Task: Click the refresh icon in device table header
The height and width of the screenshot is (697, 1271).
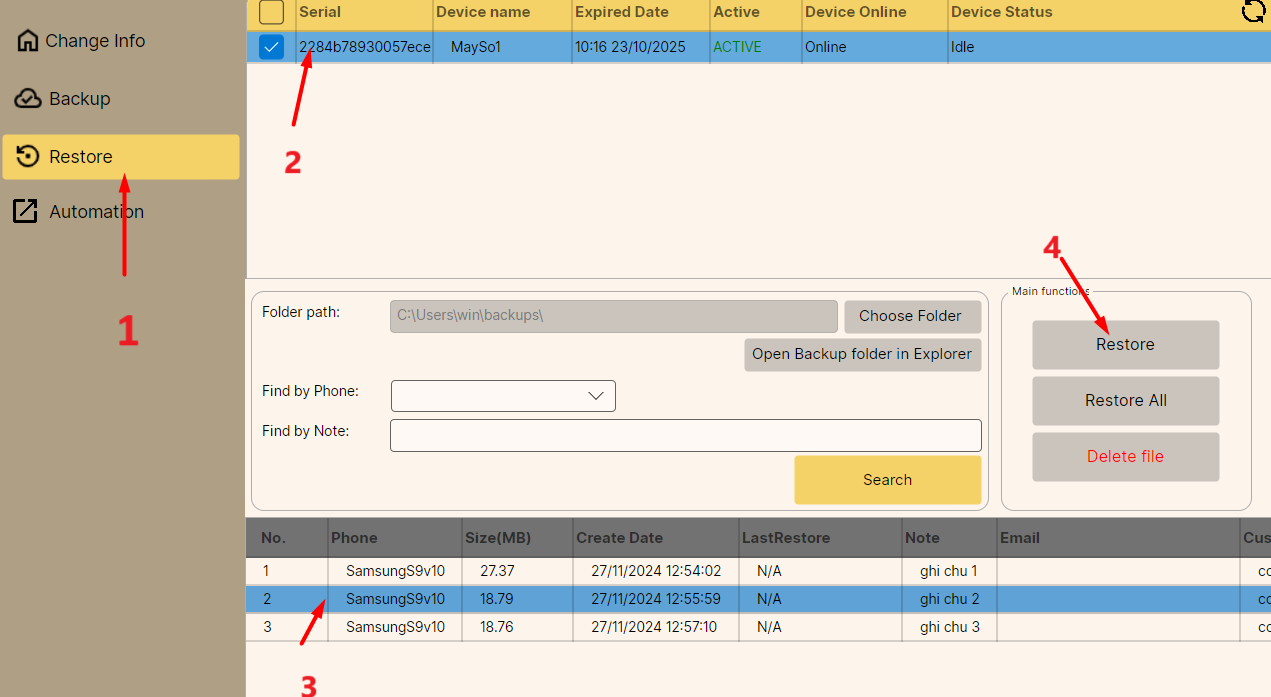Action: pyautogui.click(x=1252, y=12)
